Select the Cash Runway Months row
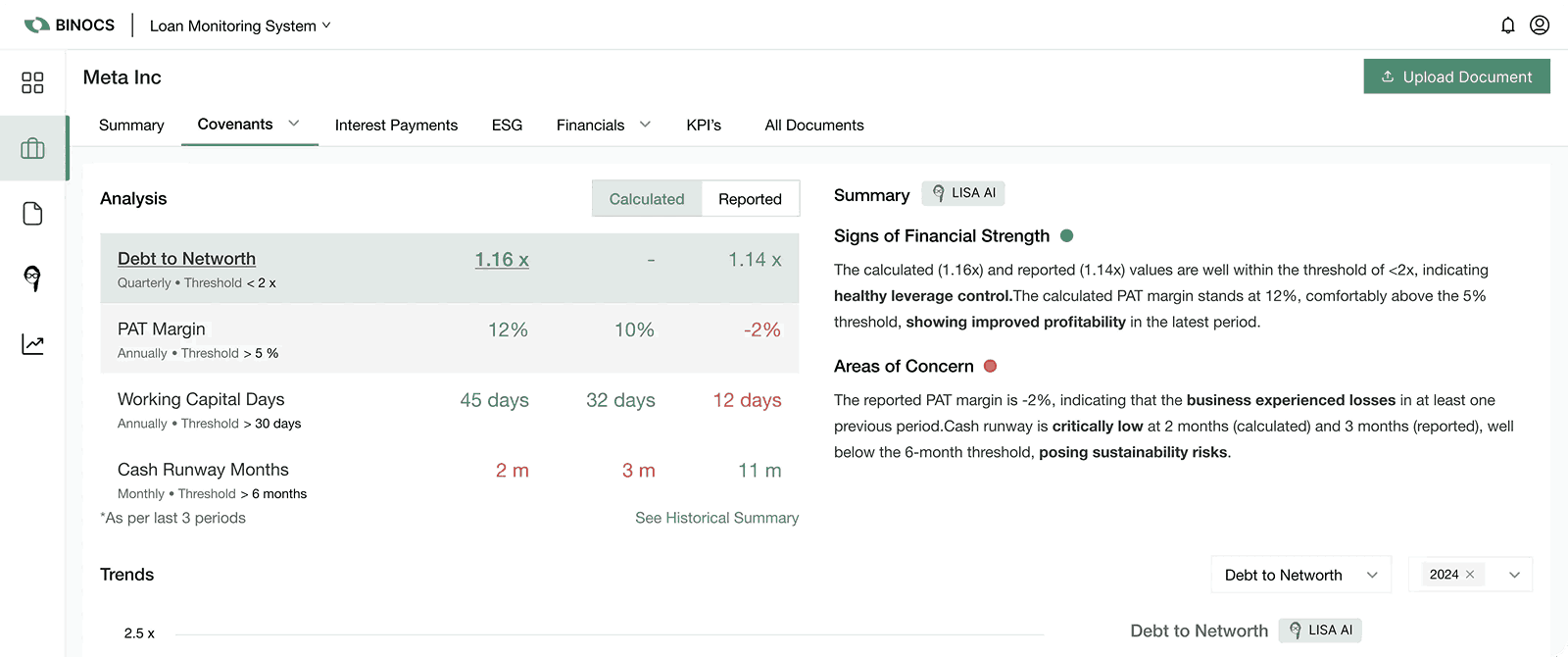Image resolution: width=1568 pixels, height=657 pixels. (x=450, y=480)
